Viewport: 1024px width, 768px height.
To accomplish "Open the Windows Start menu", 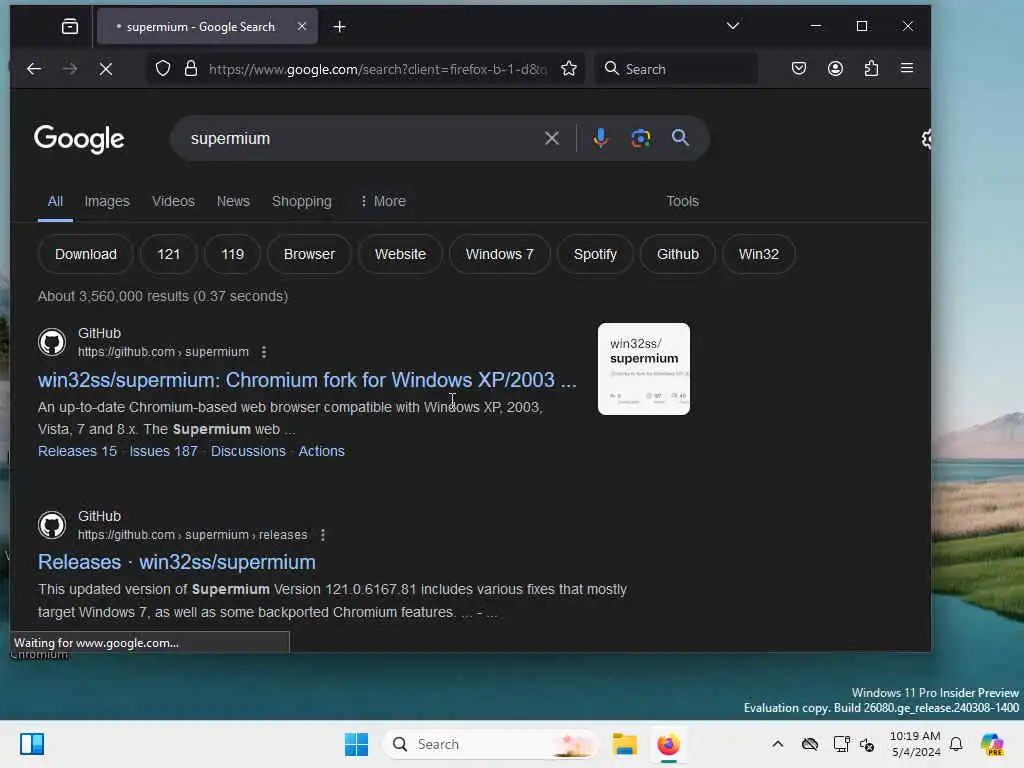I will (x=357, y=744).
